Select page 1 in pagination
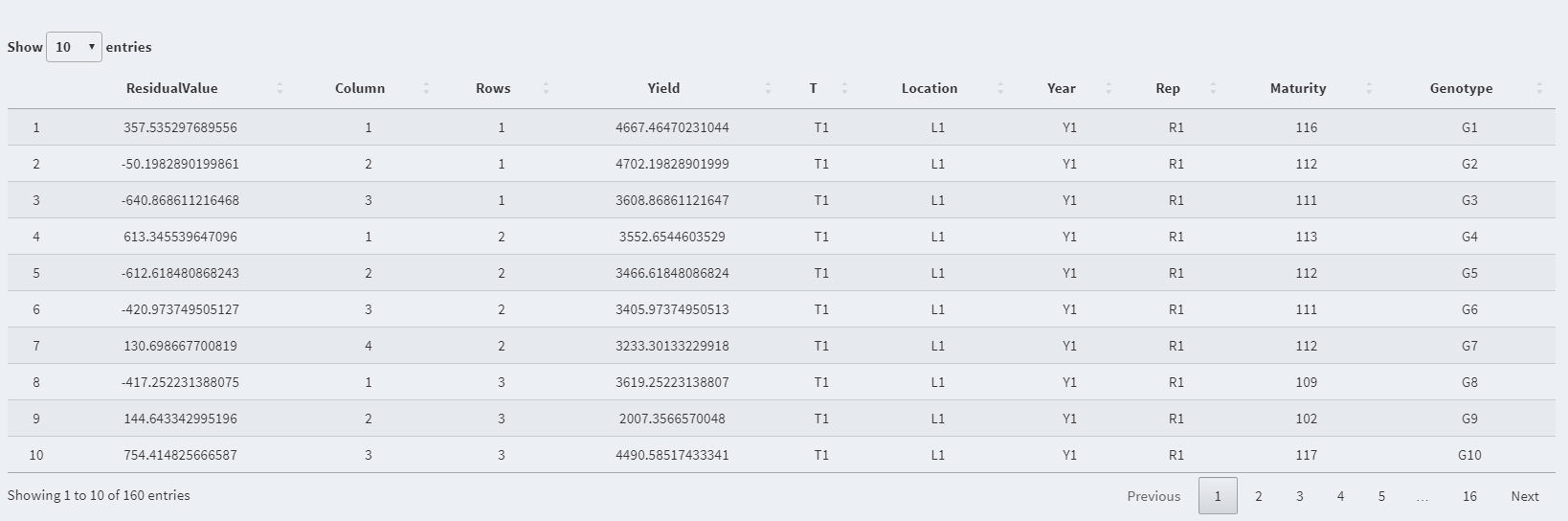The height and width of the screenshot is (521, 1568). 1218,496
